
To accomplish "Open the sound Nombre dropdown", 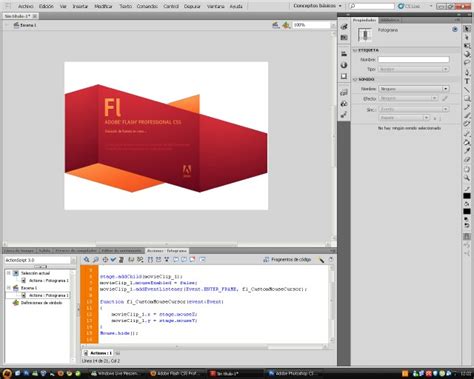I will 413,89.
